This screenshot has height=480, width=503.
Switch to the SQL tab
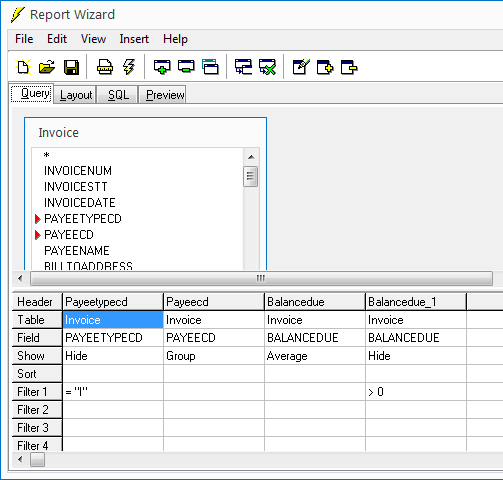tap(118, 95)
